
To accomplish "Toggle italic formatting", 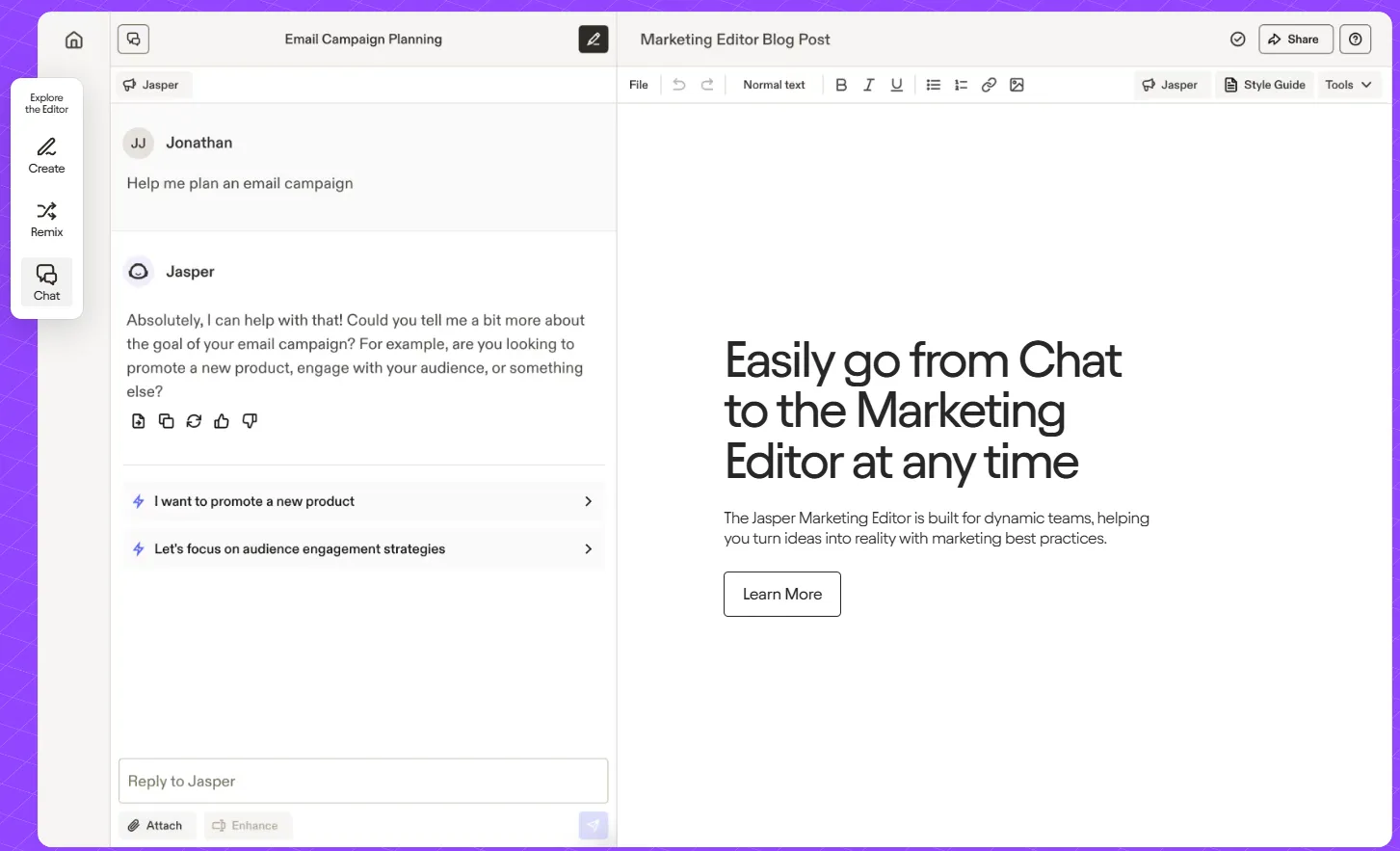I will coord(869,85).
